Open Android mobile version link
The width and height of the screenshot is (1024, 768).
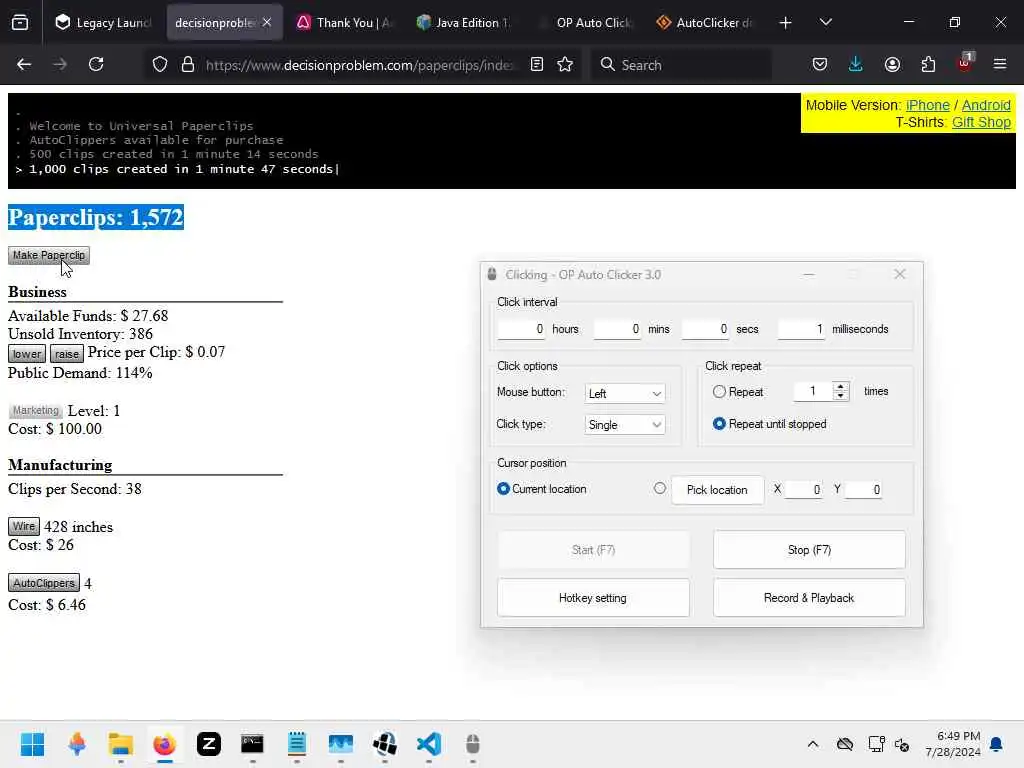coord(986,105)
